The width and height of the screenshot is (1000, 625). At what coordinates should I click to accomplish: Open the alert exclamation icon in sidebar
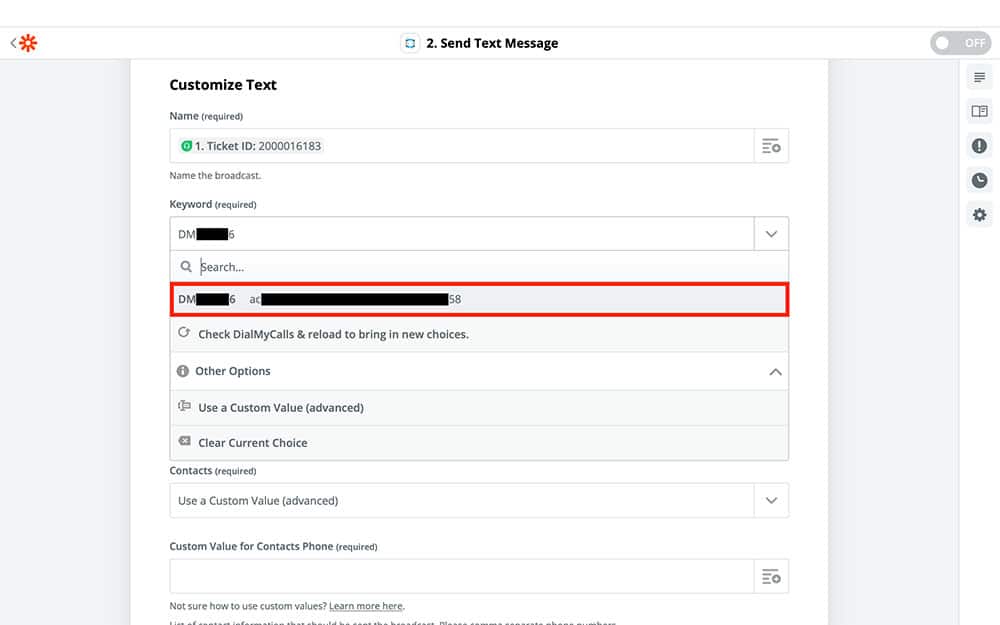click(x=979, y=146)
